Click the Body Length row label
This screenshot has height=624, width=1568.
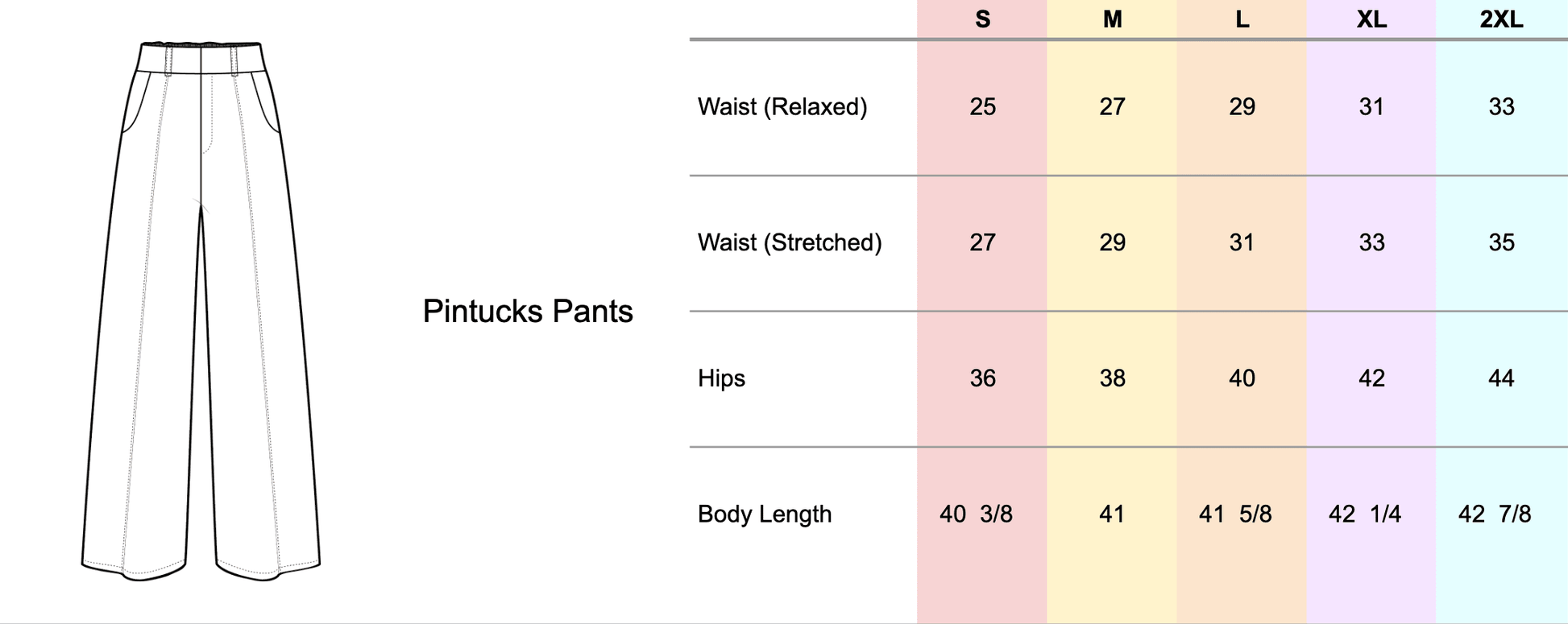[x=765, y=514]
